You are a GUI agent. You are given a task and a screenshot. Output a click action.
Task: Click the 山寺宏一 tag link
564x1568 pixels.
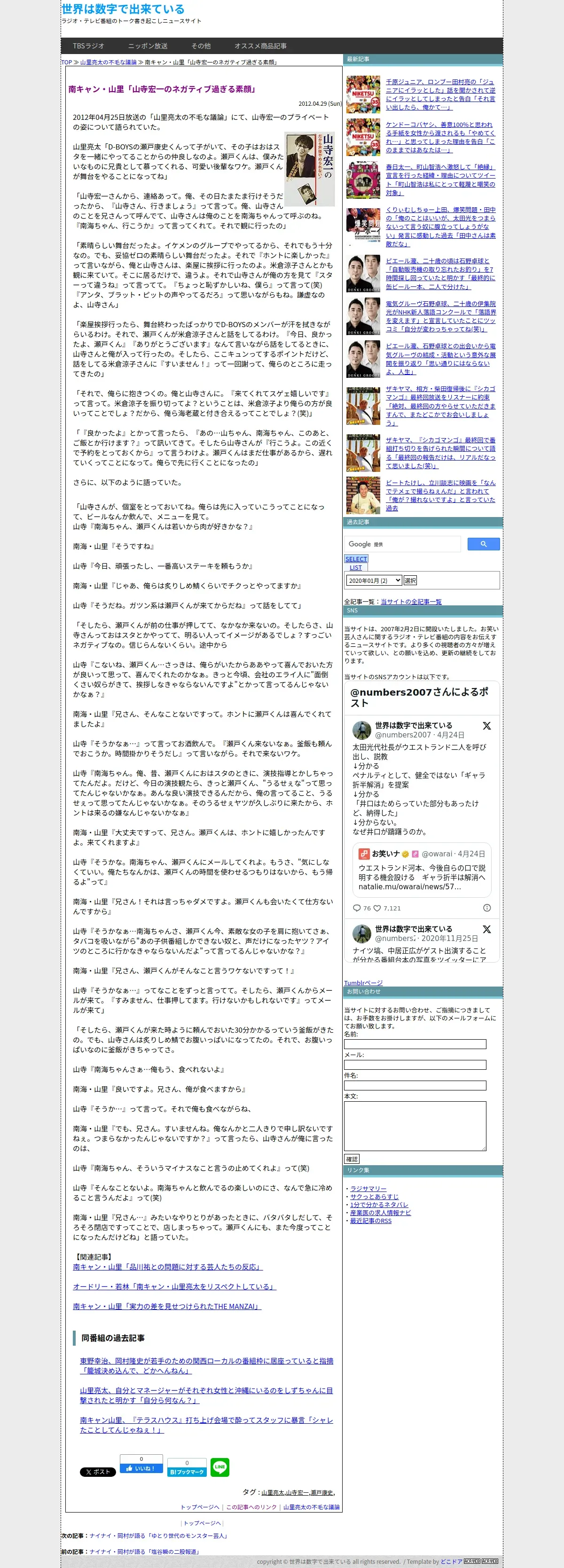pyautogui.click(x=297, y=1492)
